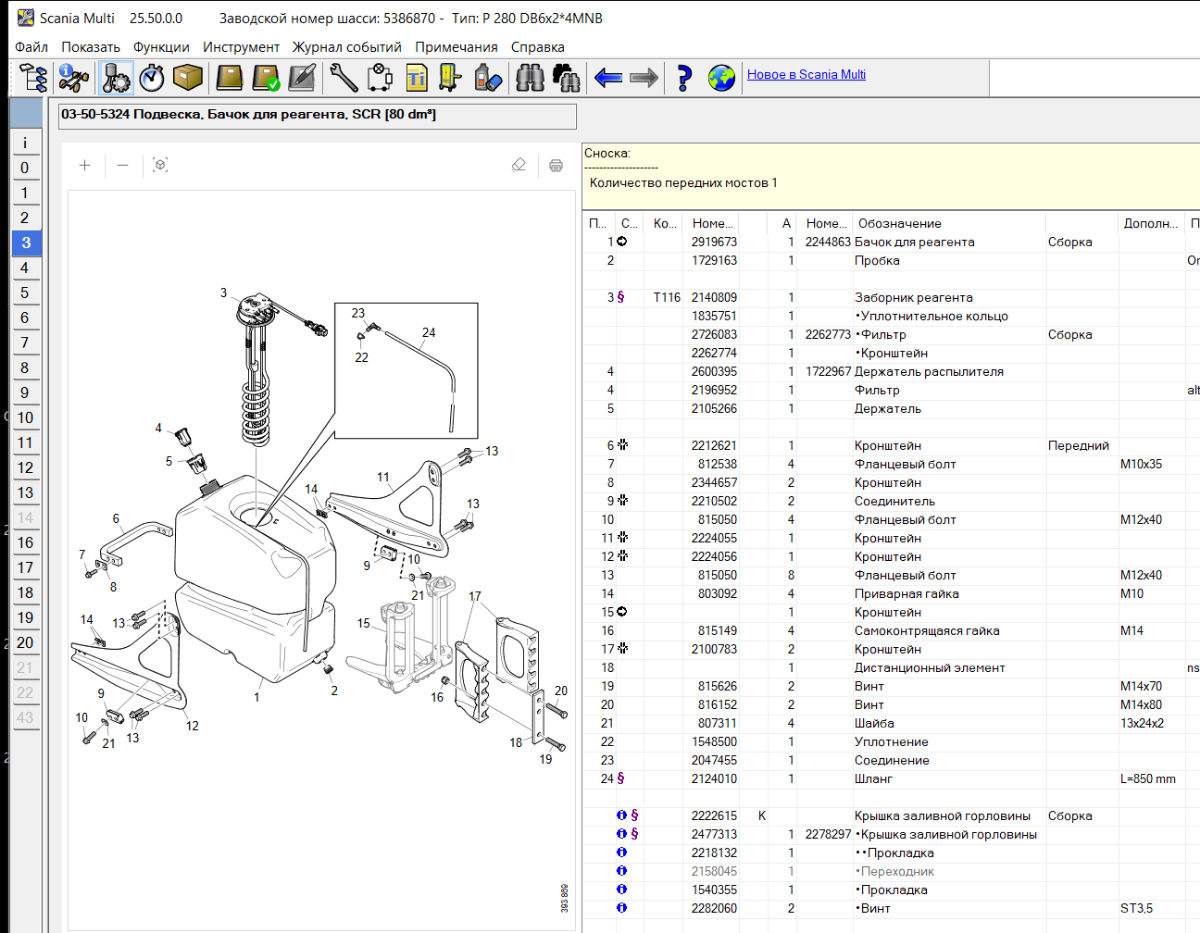Zoom in the diagram with plus icon
1200x933 pixels.
85,165
